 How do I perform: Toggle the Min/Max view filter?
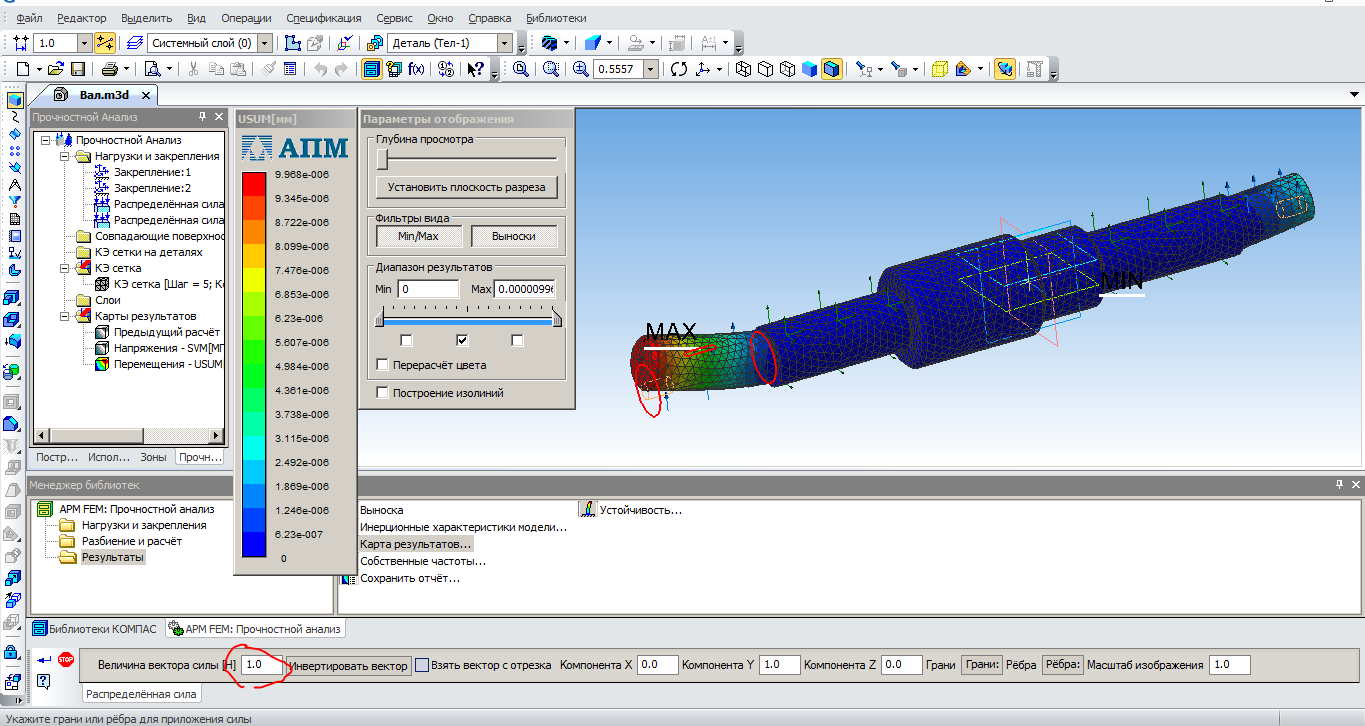[x=420, y=237]
